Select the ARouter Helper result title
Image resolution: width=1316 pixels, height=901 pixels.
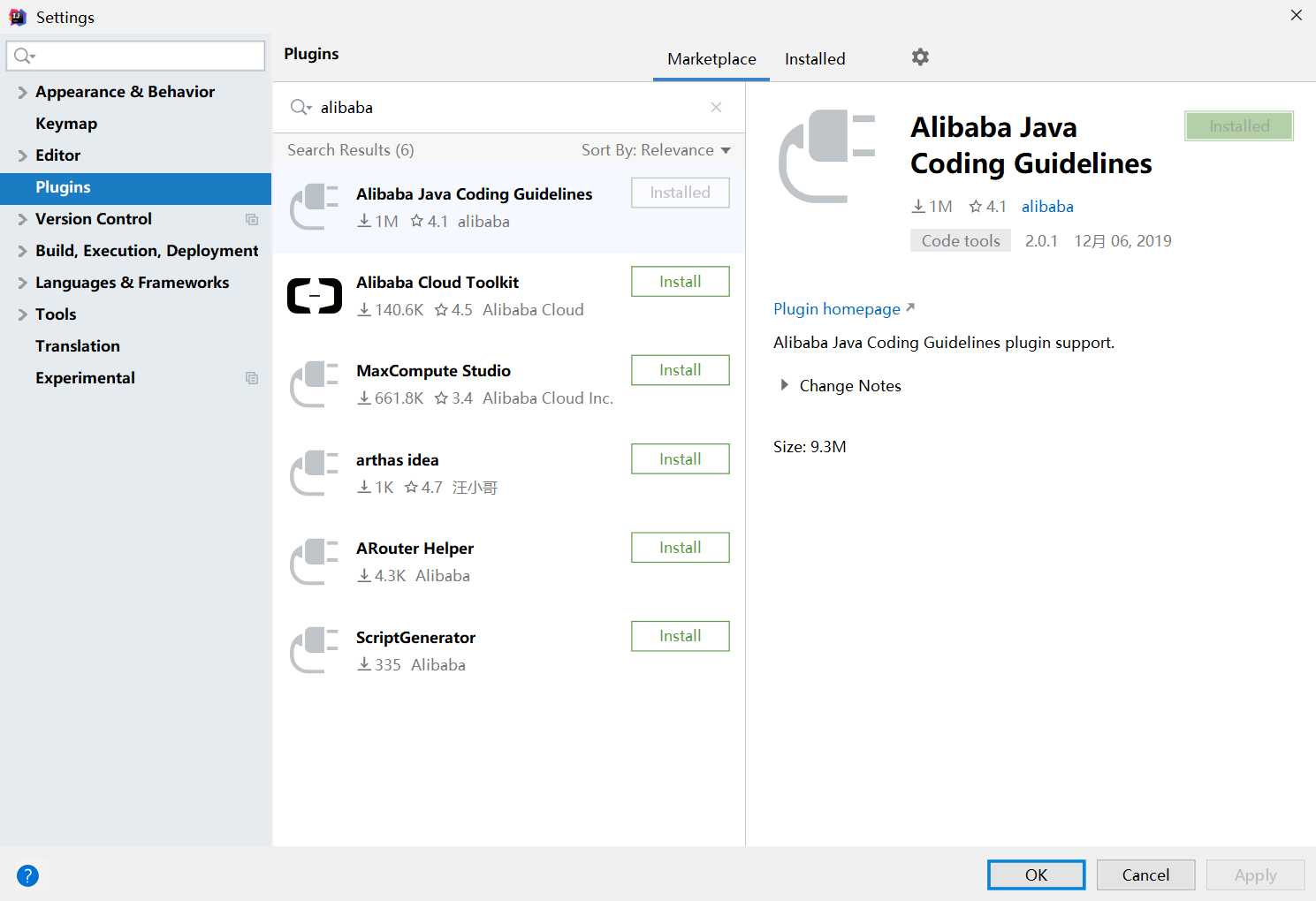[415, 549]
